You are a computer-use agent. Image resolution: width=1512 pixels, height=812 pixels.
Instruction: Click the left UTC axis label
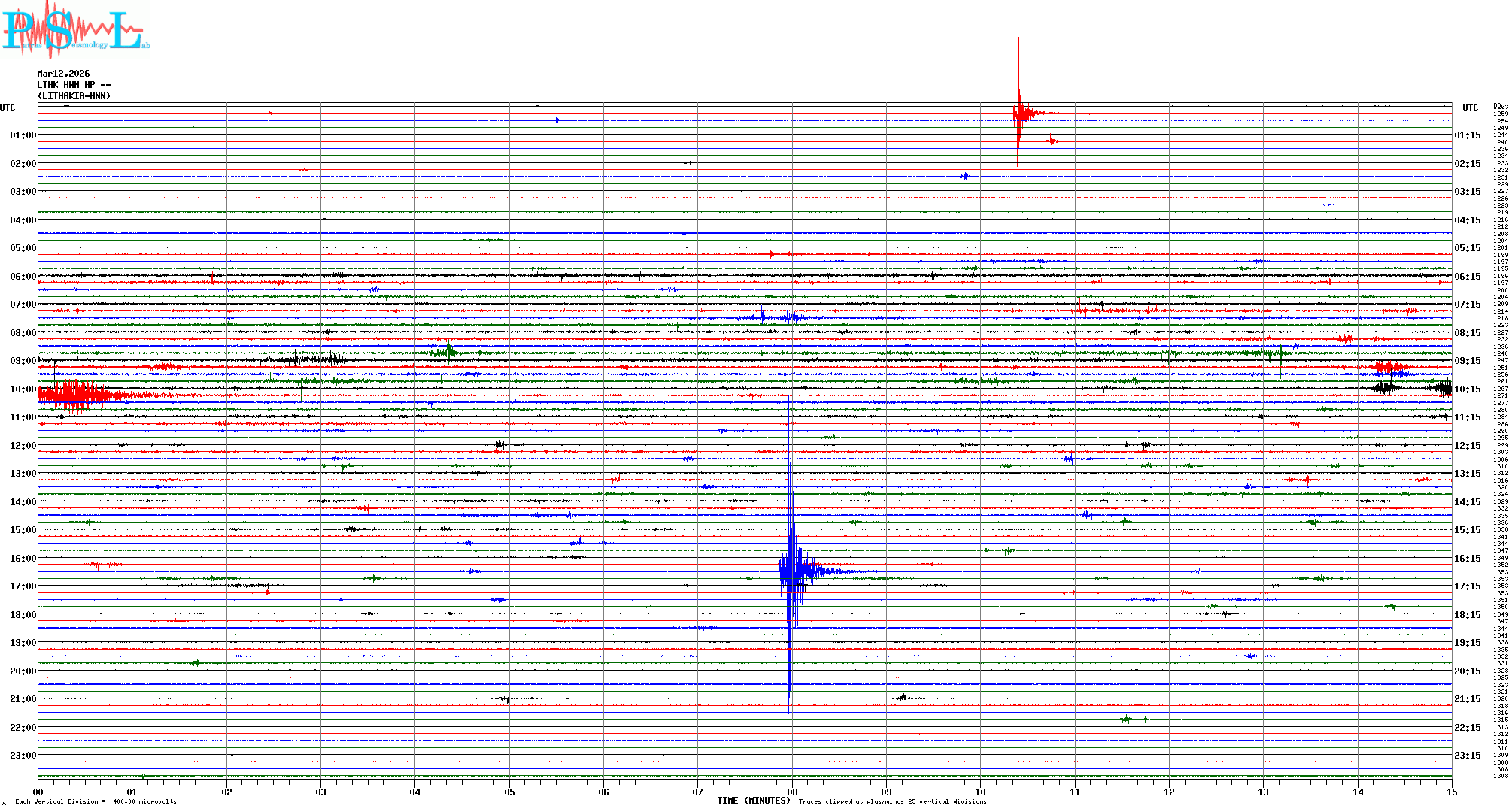8,108
